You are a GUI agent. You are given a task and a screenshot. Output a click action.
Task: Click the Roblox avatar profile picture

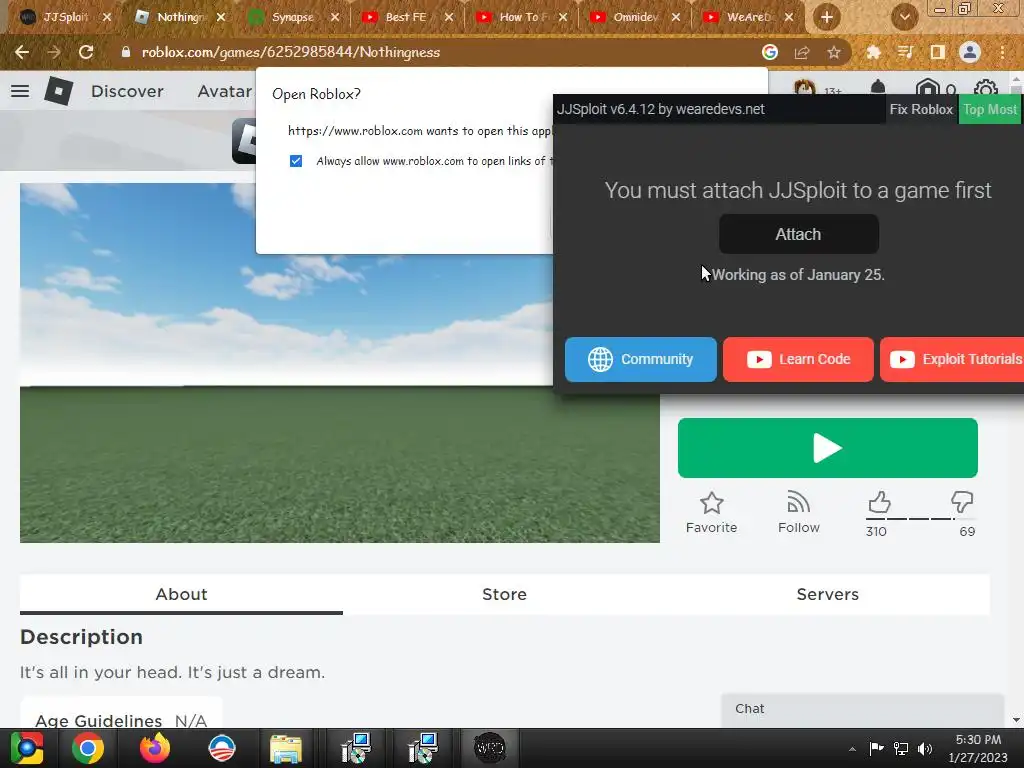click(805, 88)
